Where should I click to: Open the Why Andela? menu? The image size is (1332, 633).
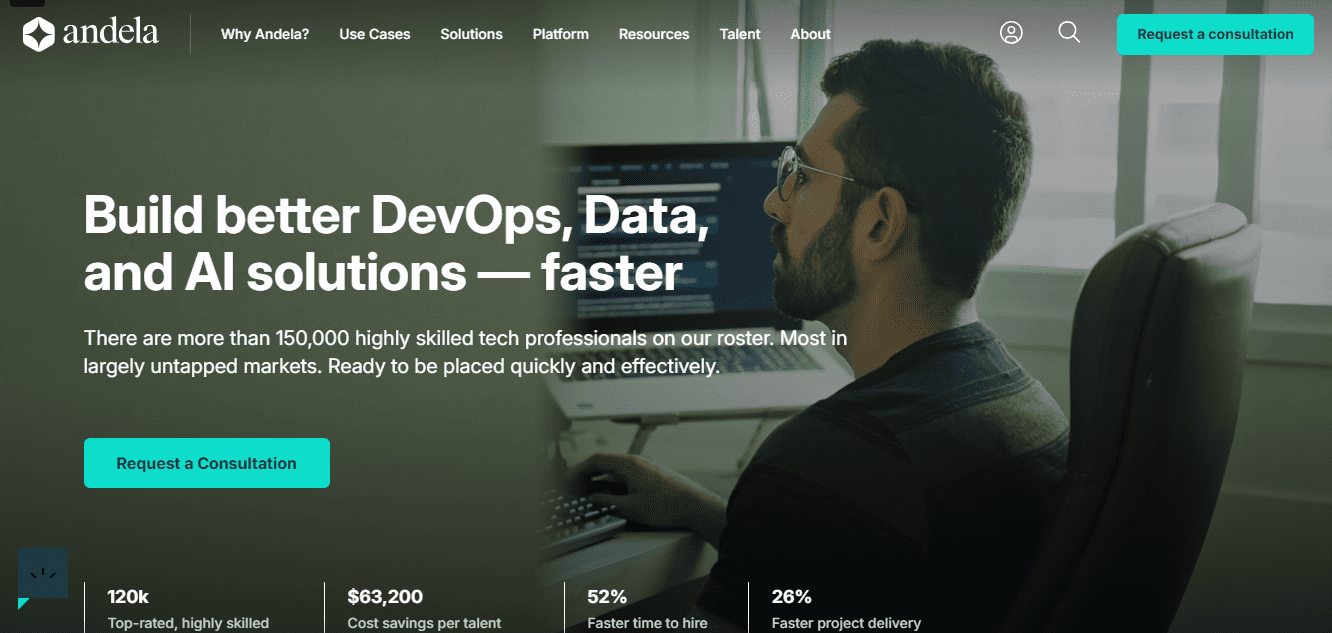pos(265,34)
